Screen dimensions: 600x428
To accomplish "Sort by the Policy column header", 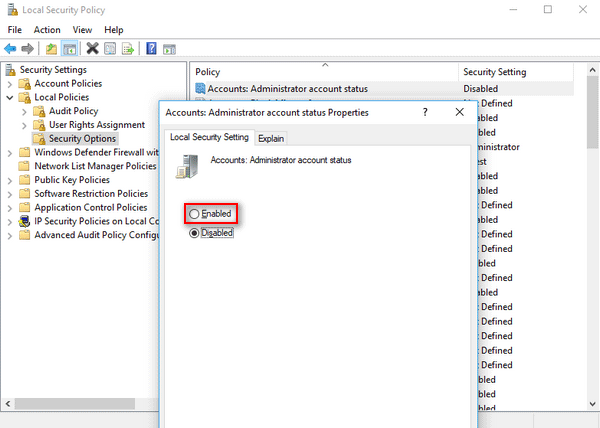I will (324, 72).
